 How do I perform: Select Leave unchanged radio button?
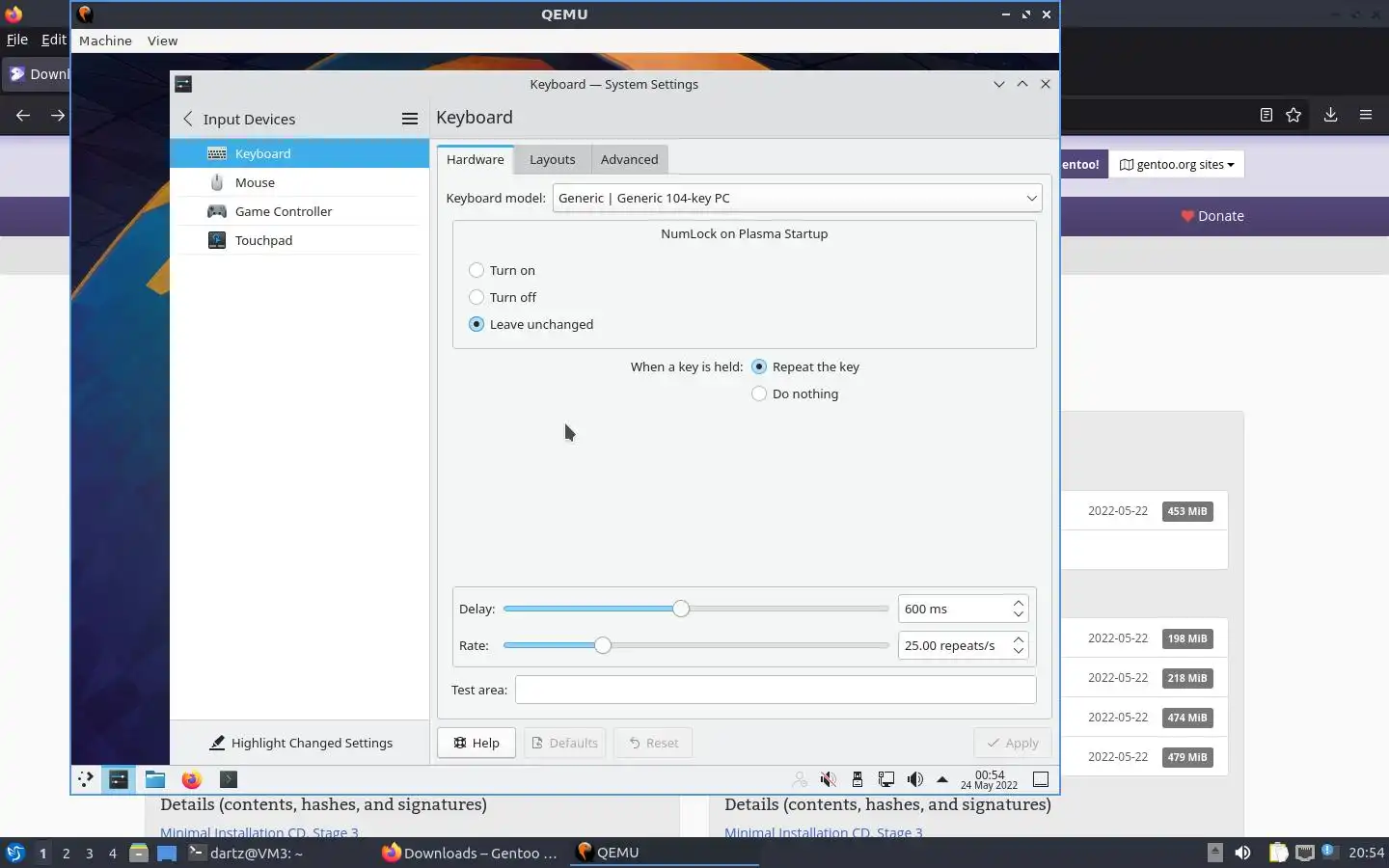(477, 324)
